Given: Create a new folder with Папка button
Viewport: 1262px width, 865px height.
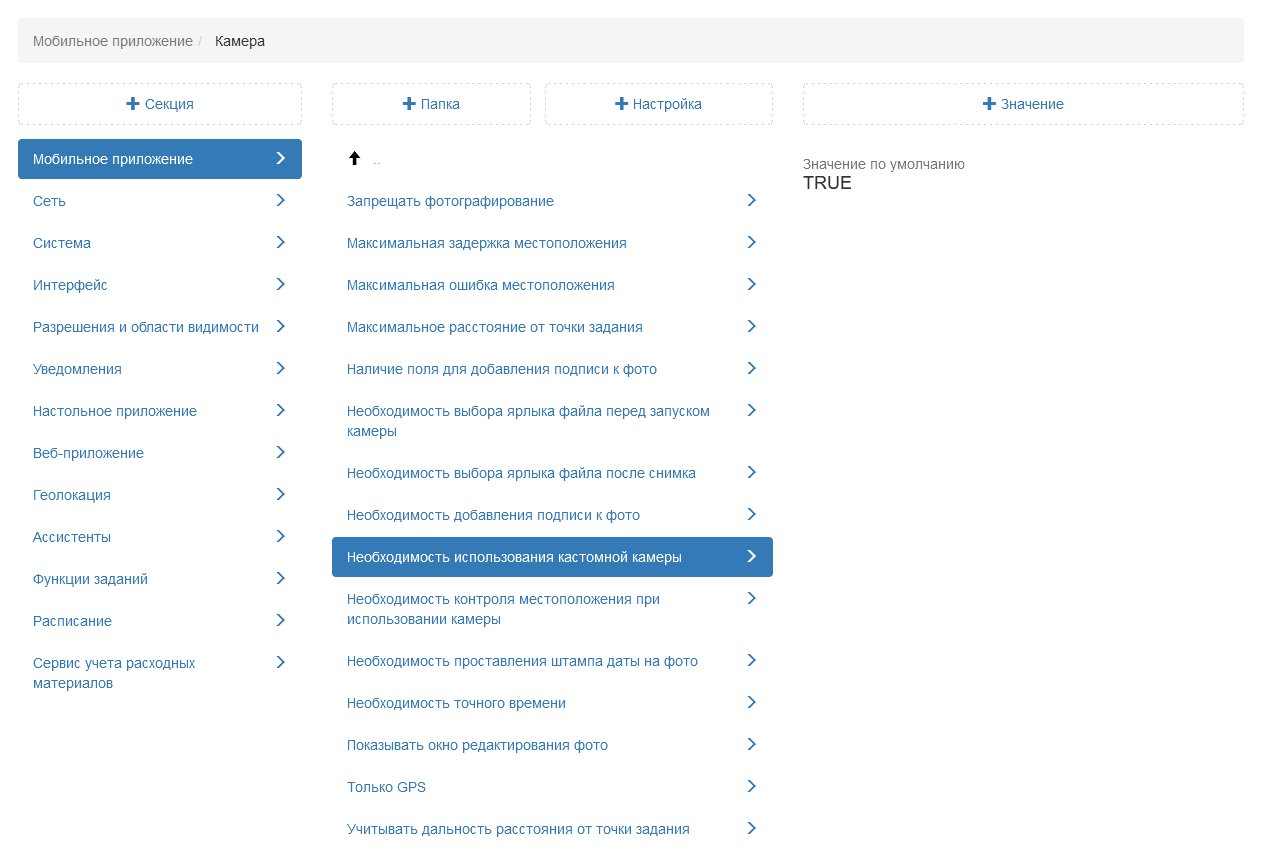Looking at the screenshot, I should pyautogui.click(x=431, y=104).
